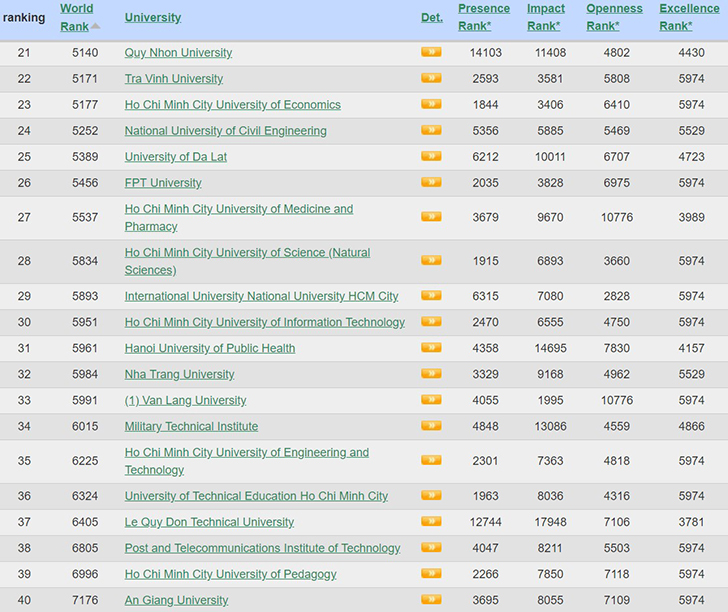Open details icon for Le Quy Don Technical University
Viewport: 728px width, 612px height.
tap(431, 522)
